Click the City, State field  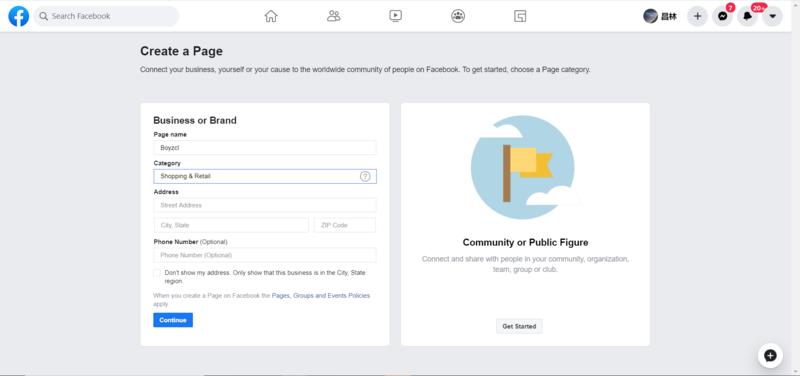tap(231, 225)
